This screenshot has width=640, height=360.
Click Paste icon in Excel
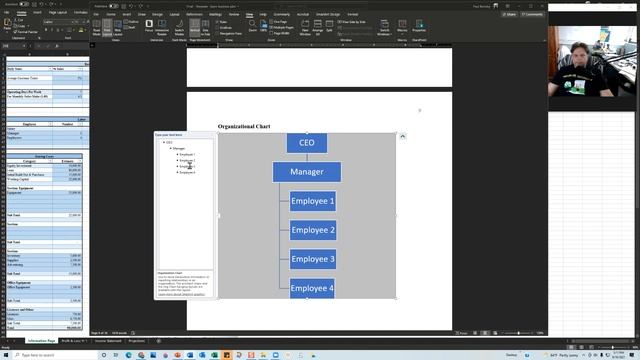coord(7,24)
